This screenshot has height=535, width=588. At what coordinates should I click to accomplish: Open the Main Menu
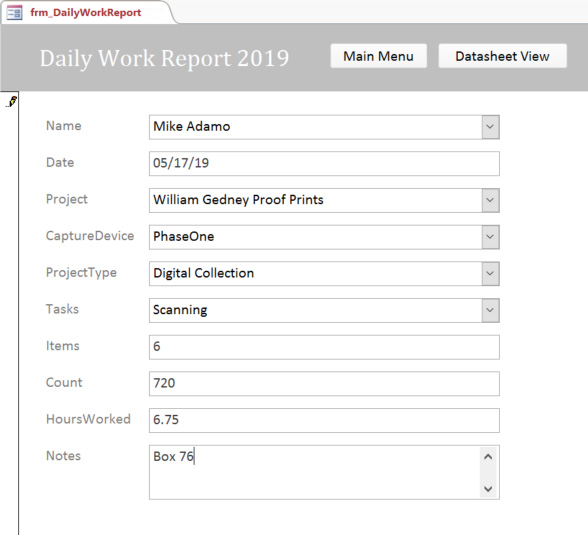click(378, 56)
